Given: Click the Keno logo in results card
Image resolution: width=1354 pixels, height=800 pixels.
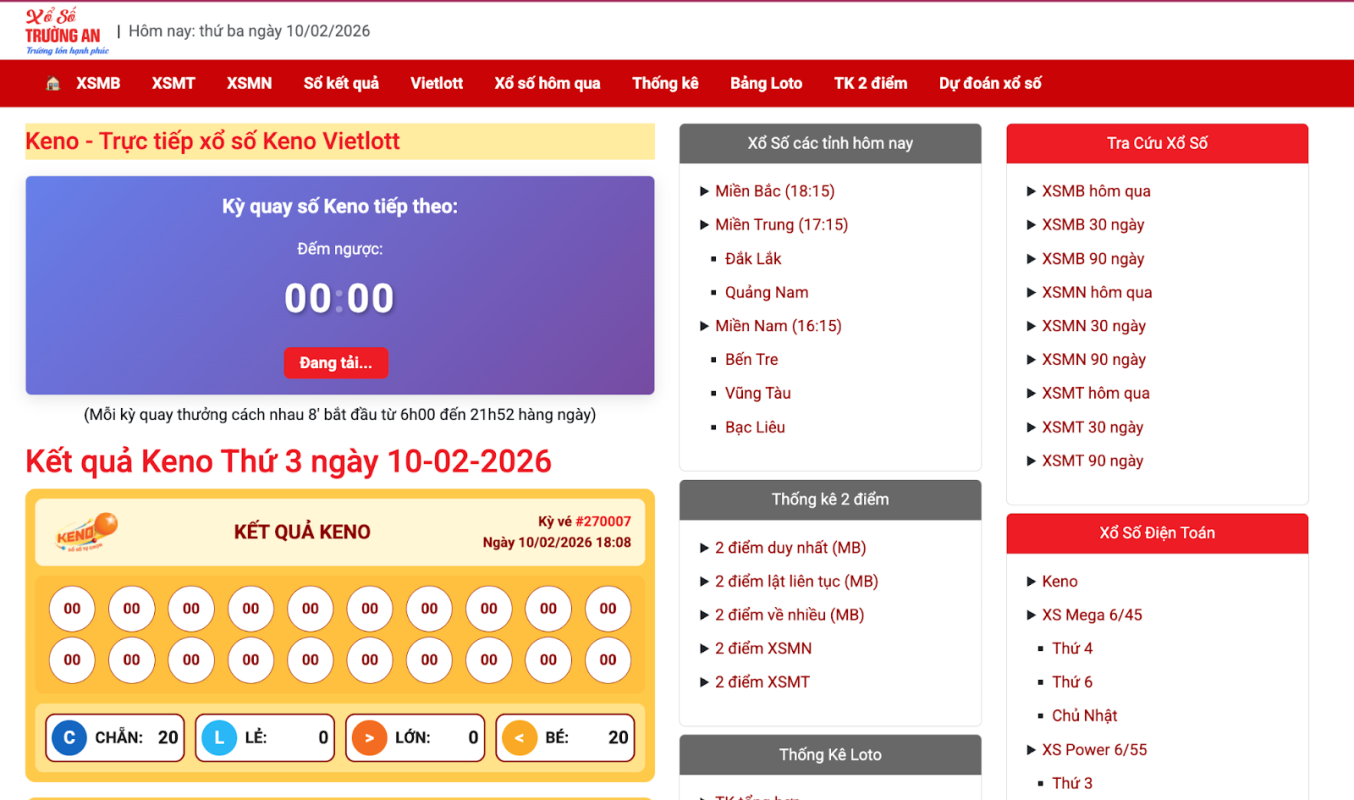Looking at the screenshot, I should [87, 532].
